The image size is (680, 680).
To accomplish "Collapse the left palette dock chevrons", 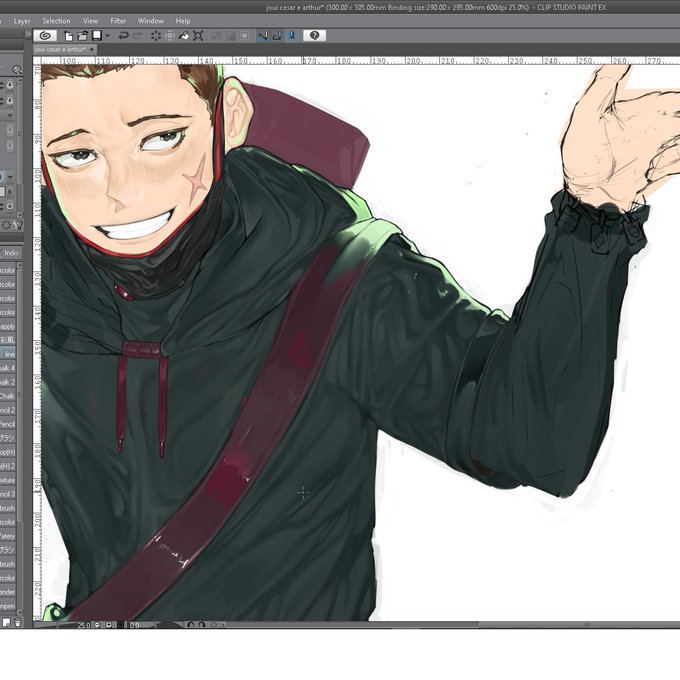I will click(28, 34).
